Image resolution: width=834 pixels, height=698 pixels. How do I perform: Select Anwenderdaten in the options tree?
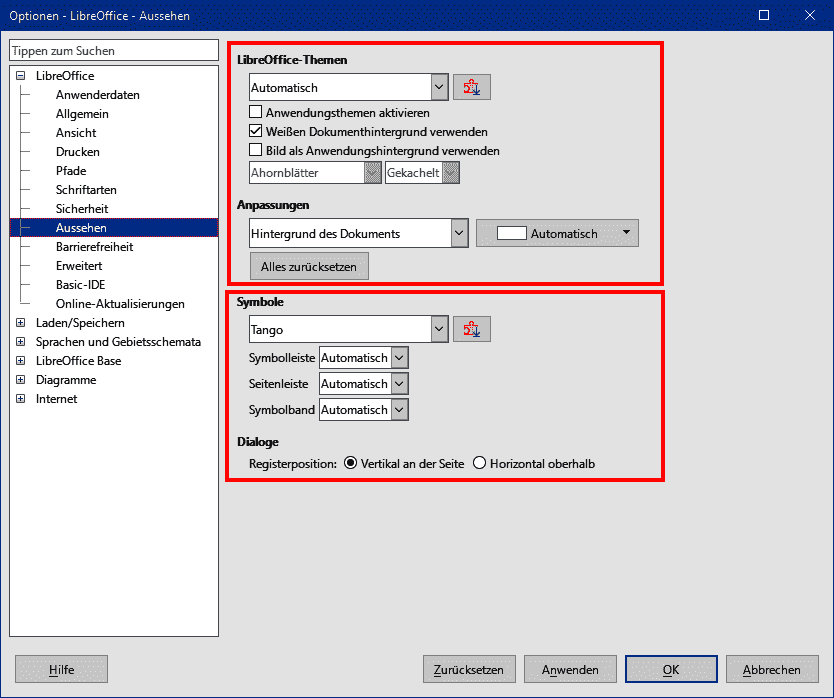98,95
